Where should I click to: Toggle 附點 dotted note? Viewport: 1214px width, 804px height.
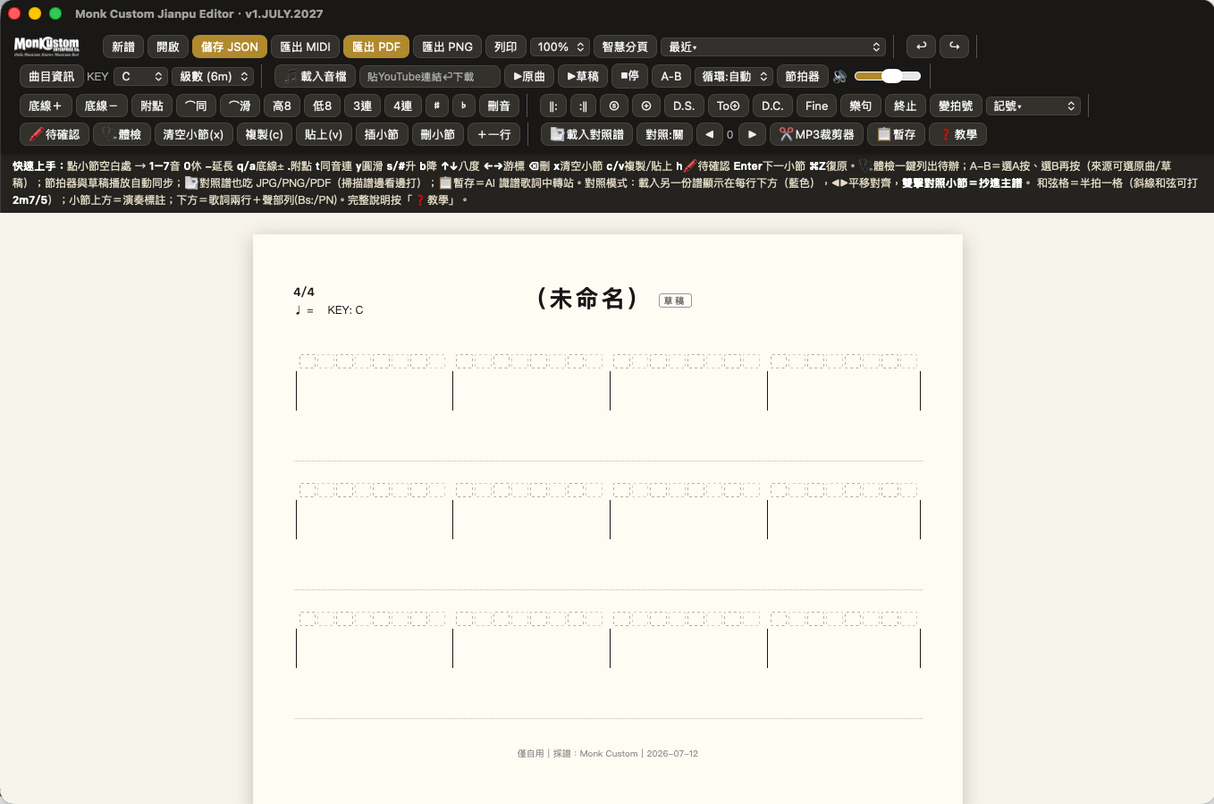152,106
